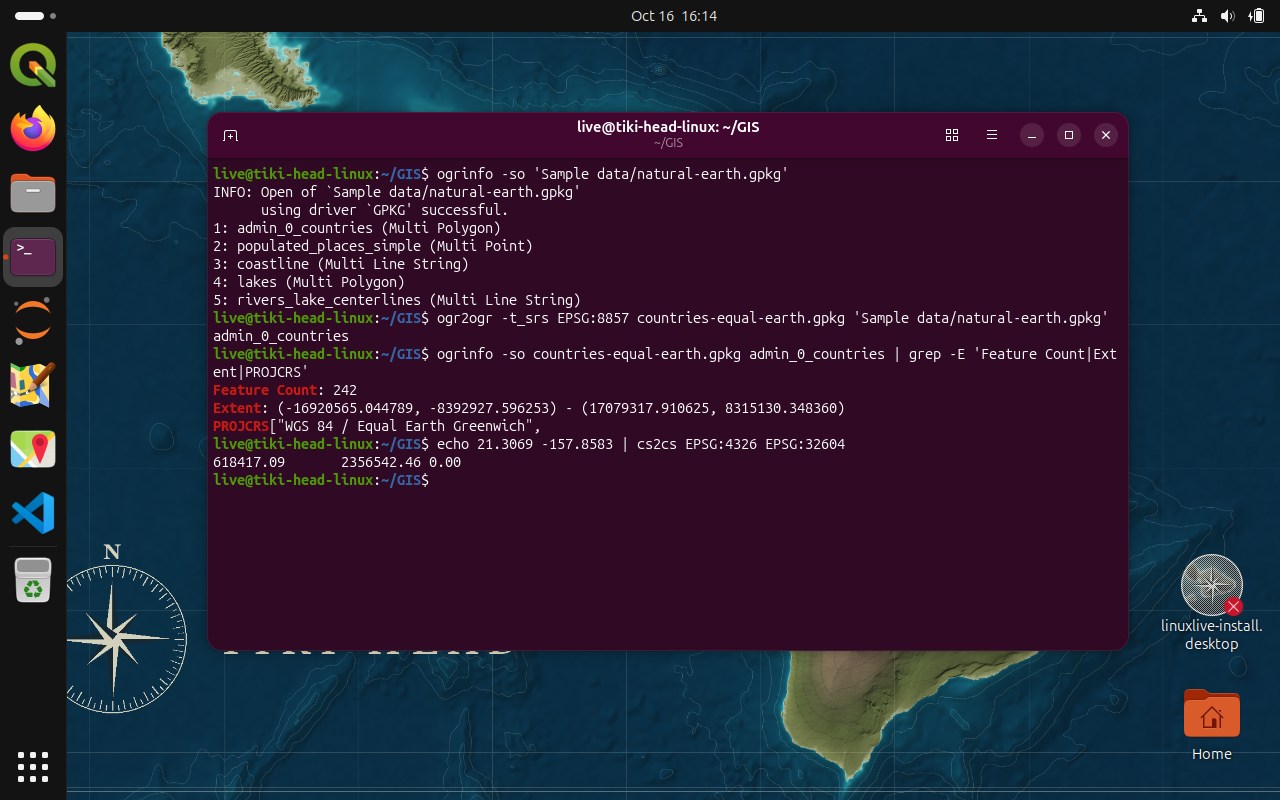The height and width of the screenshot is (800, 1280).
Task: Click 'admin_0_countries (Multi Polygon)' line
Action: [357, 228]
